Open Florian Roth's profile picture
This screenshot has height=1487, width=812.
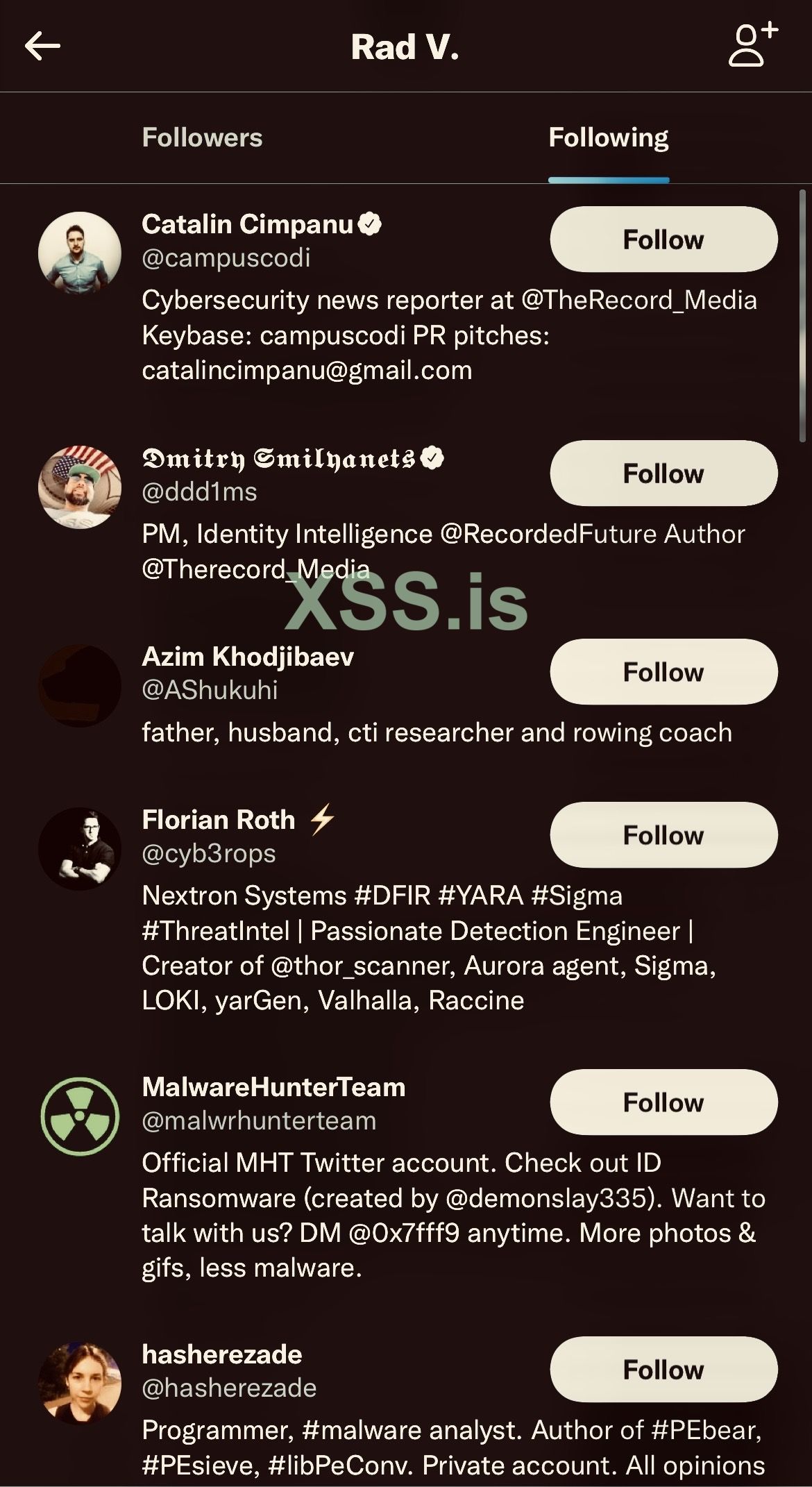[x=80, y=849]
